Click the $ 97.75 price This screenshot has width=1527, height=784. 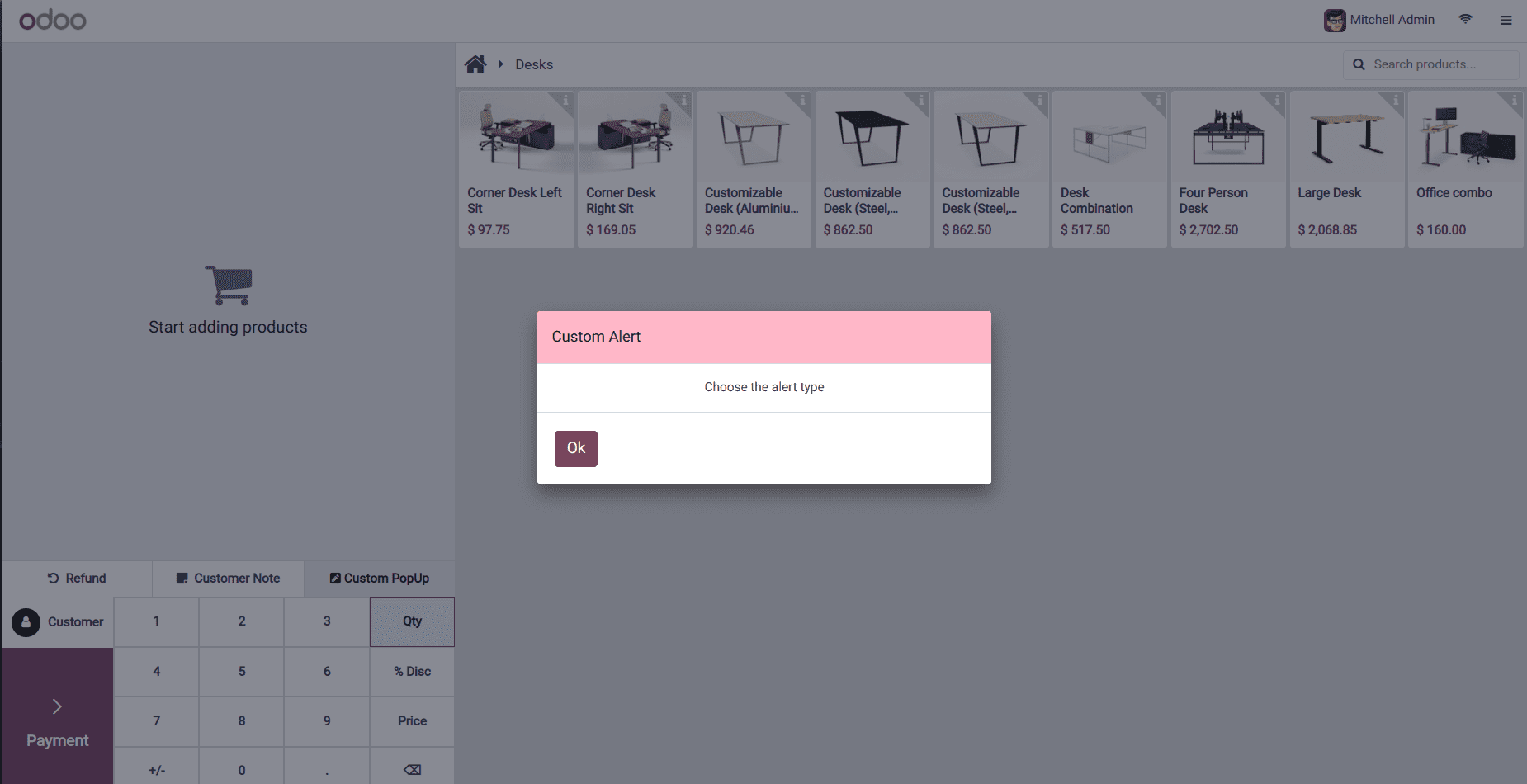pyautogui.click(x=489, y=230)
